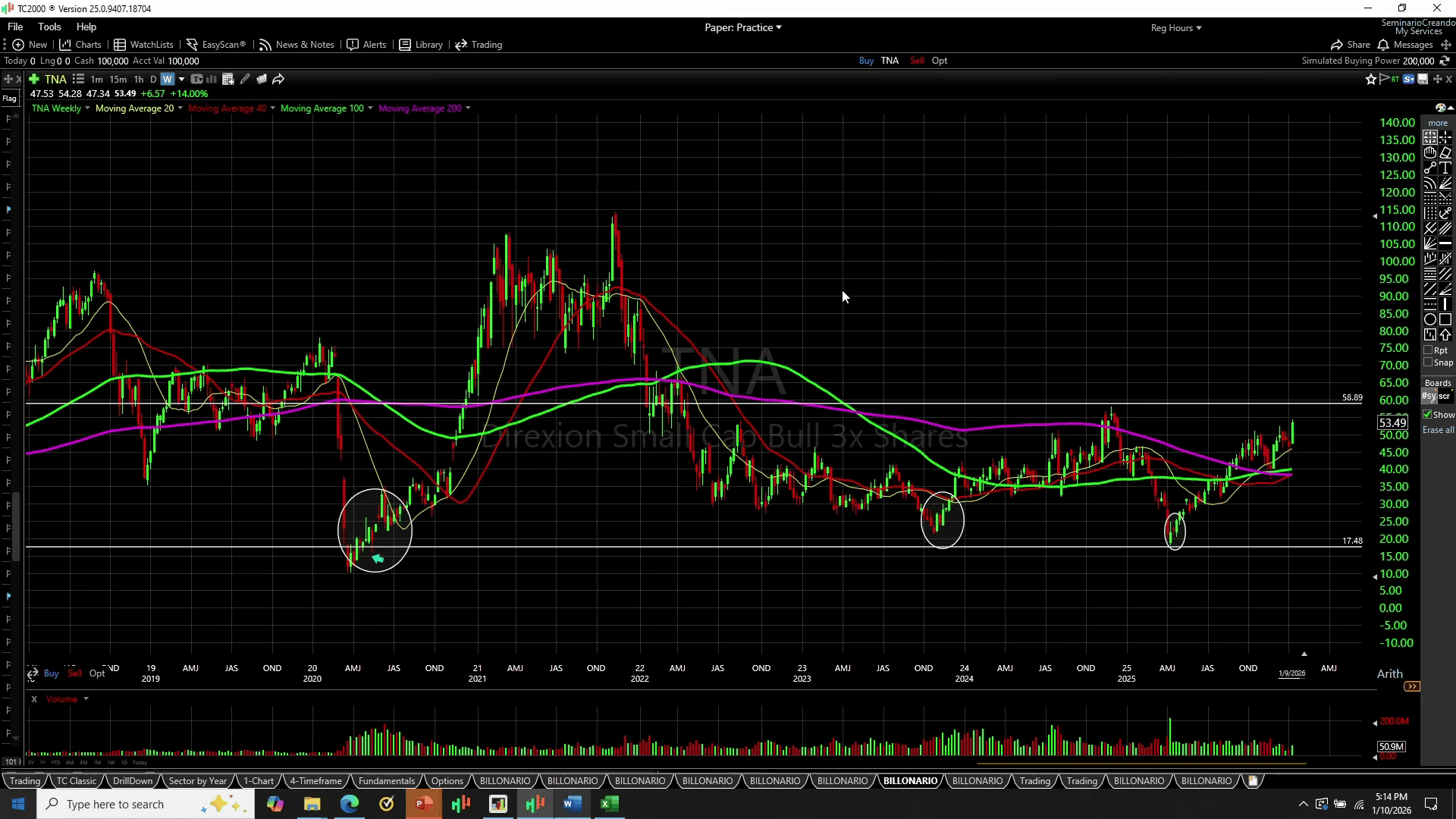1456x819 pixels.
Task: Open the Tools menu
Action: pyautogui.click(x=49, y=27)
